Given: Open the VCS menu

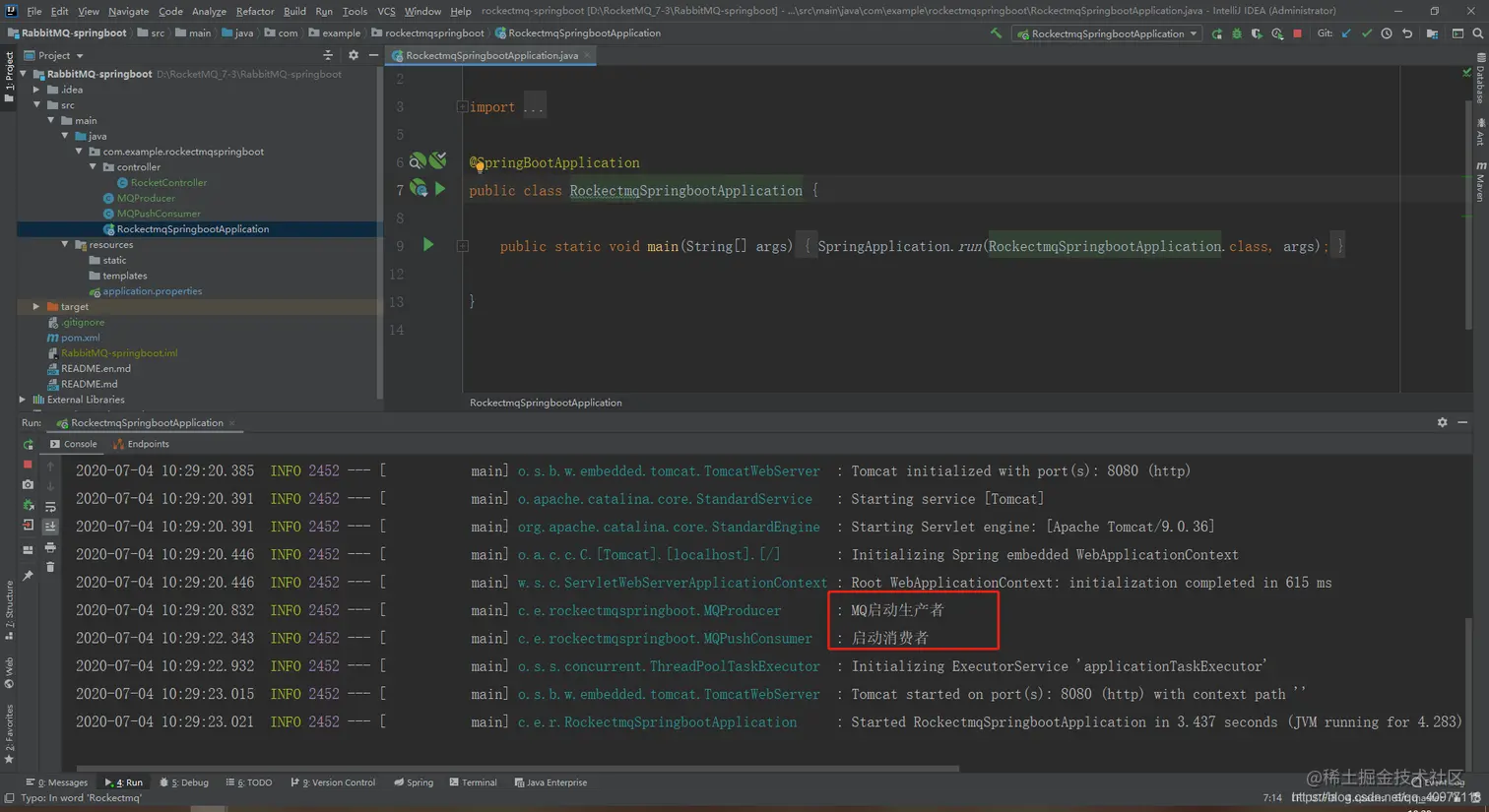Looking at the screenshot, I should (x=386, y=11).
